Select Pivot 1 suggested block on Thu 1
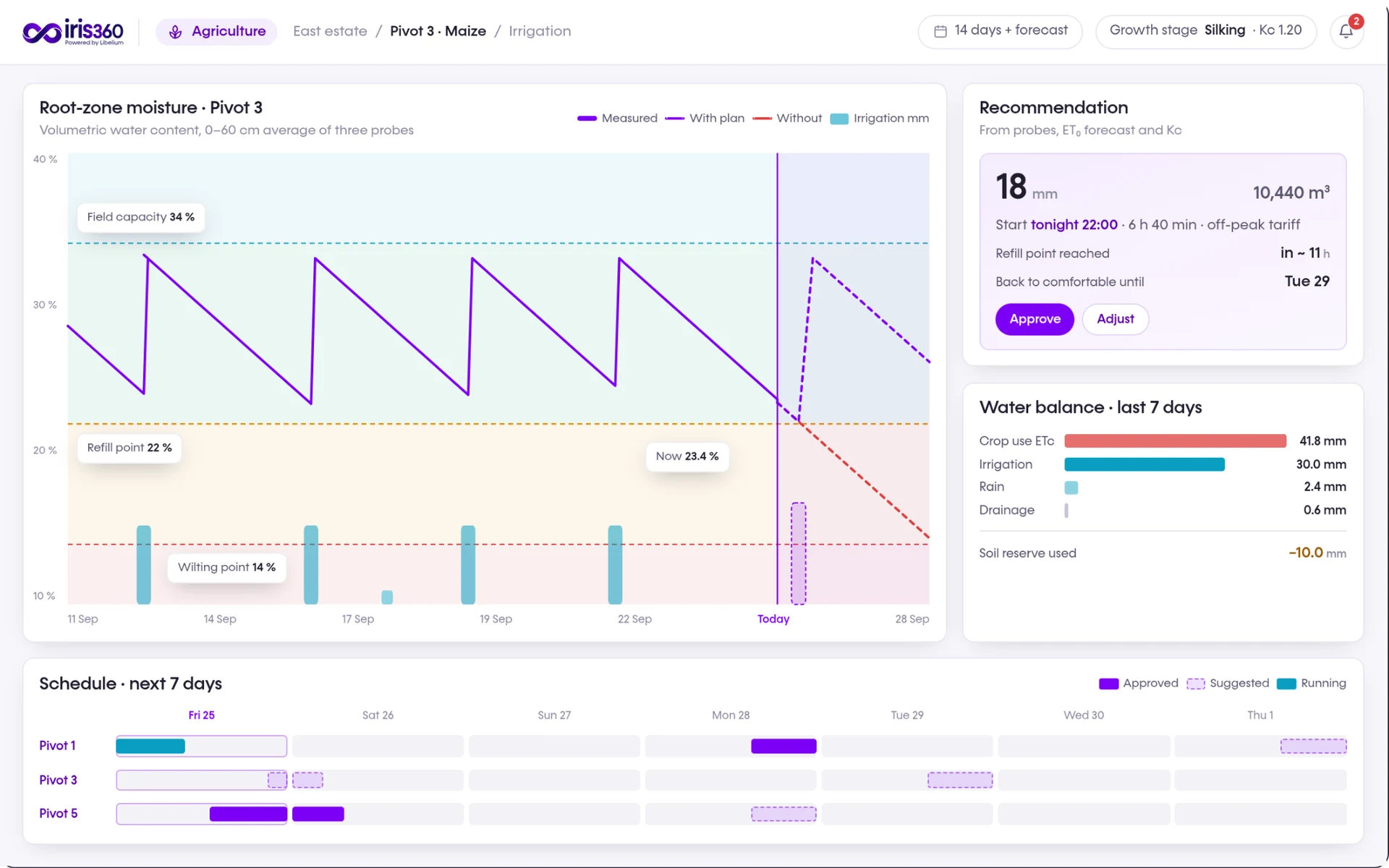The height and width of the screenshot is (868, 1389). click(x=1313, y=746)
